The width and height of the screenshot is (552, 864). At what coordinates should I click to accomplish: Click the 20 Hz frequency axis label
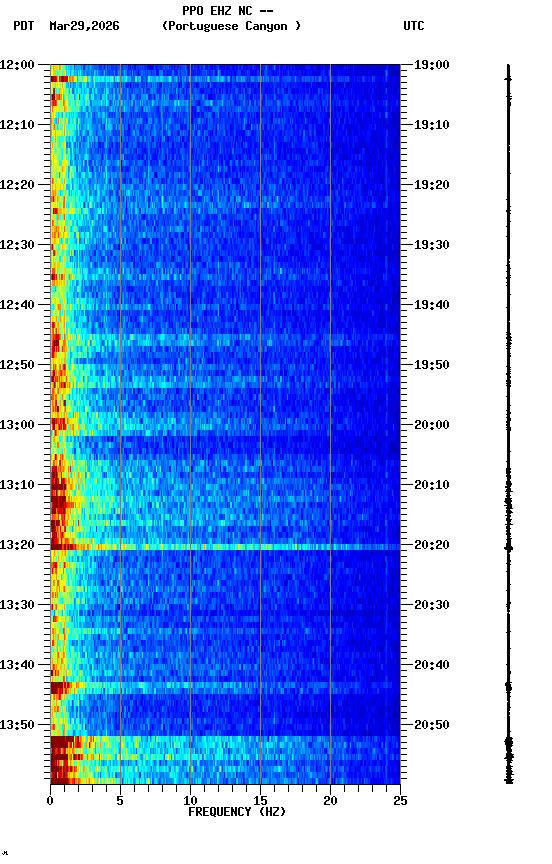click(330, 801)
